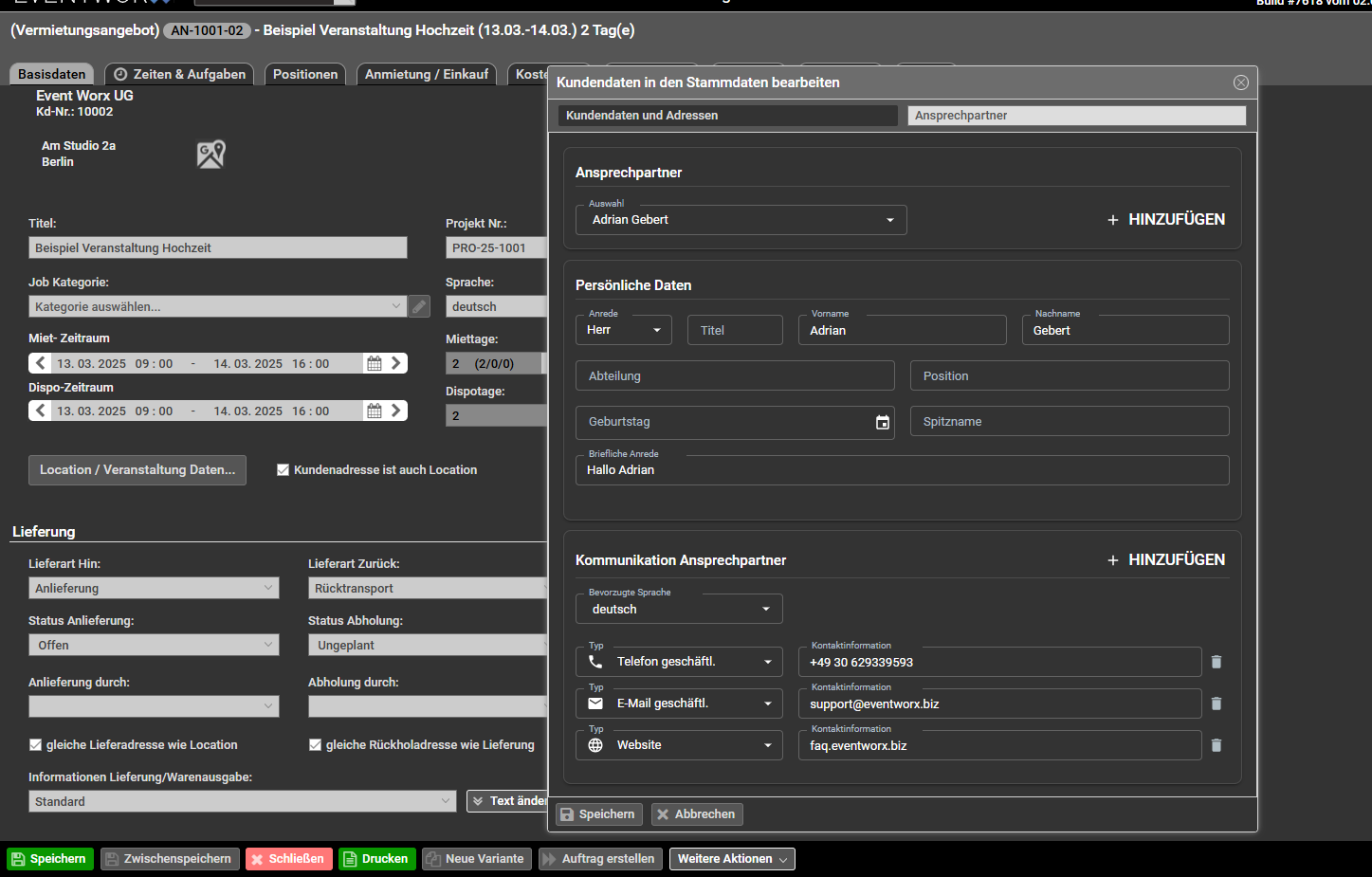This screenshot has width=1372, height=877.
Task: Click the faq.eventworx.biz website field
Action: coord(1000,745)
